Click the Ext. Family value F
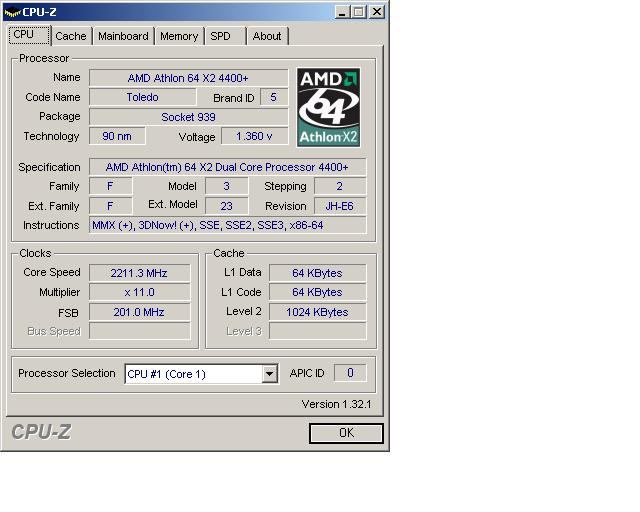This screenshot has height=512, width=640. (x=111, y=206)
